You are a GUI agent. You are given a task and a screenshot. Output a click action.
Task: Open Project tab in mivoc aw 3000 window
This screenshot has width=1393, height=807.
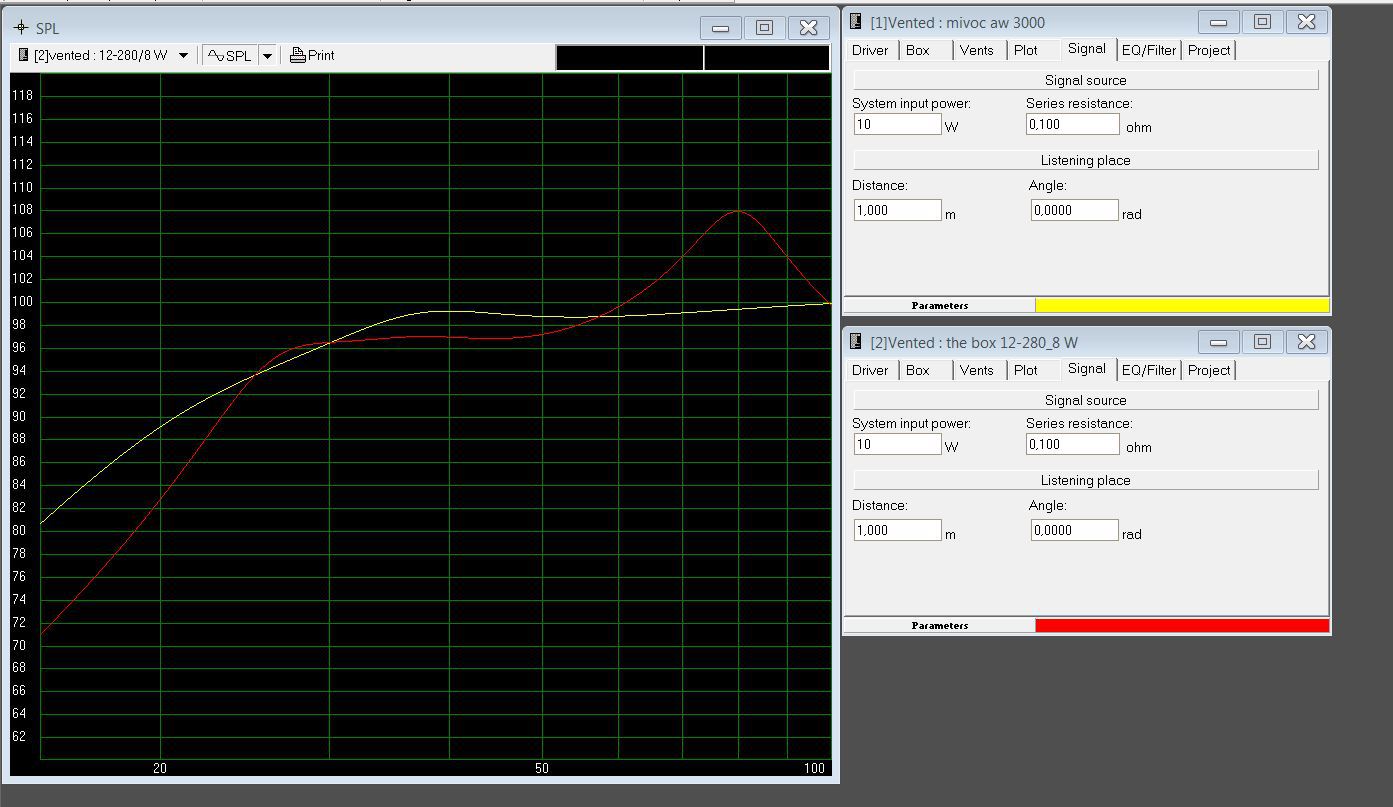(x=1209, y=50)
